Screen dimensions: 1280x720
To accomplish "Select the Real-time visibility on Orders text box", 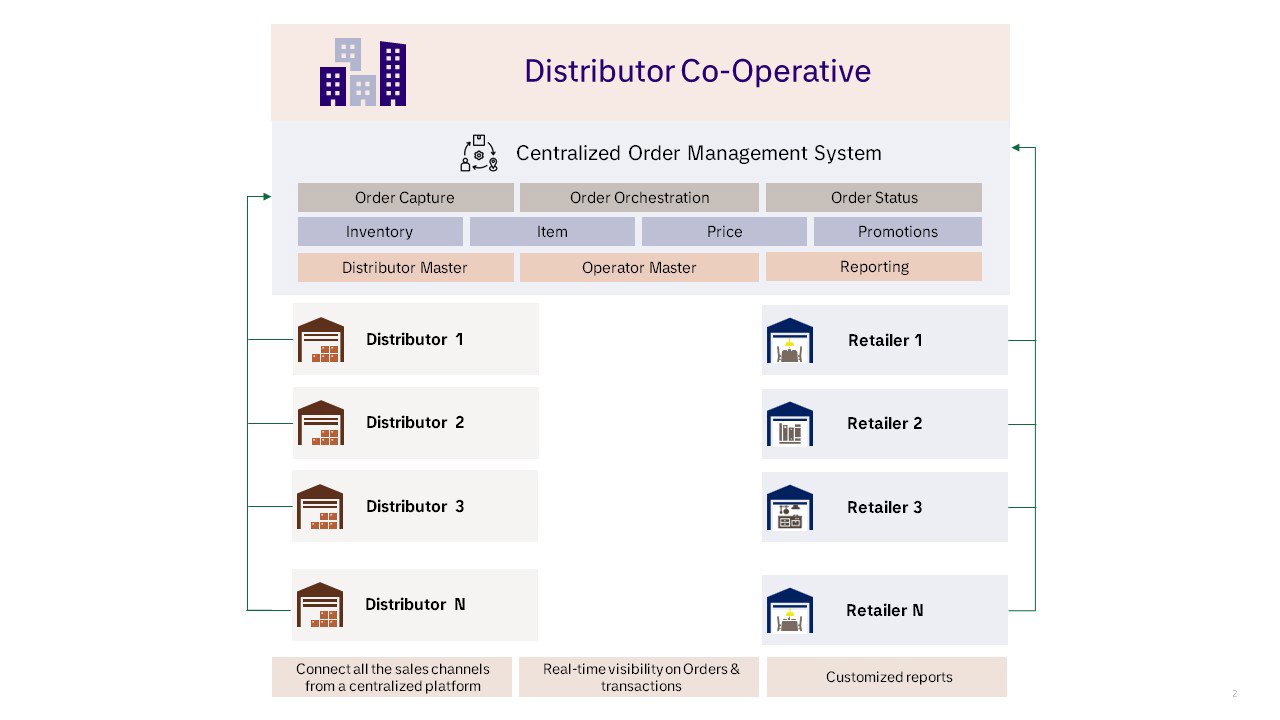I will tap(639, 677).
